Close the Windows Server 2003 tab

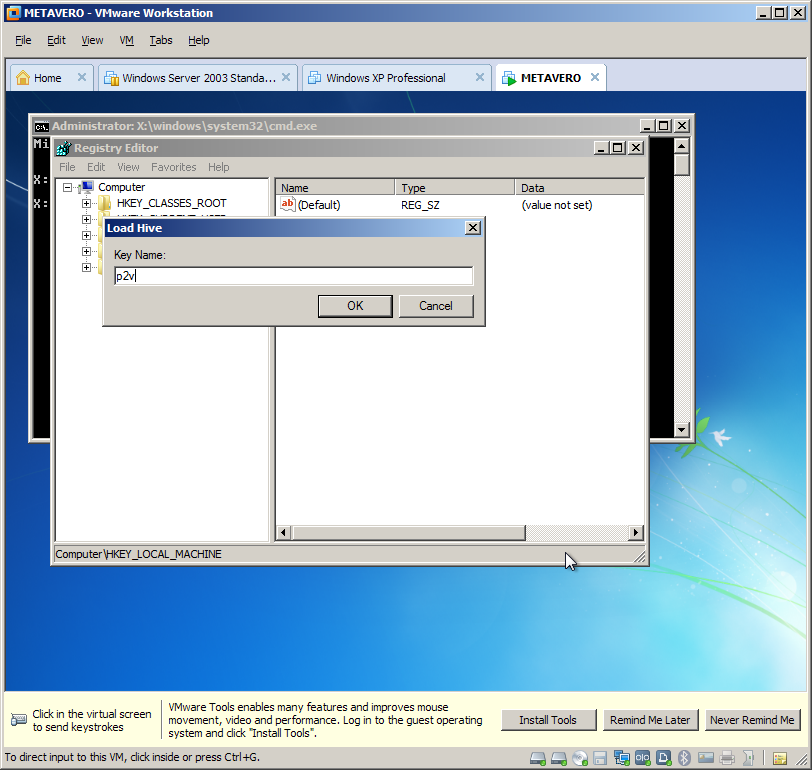286,77
